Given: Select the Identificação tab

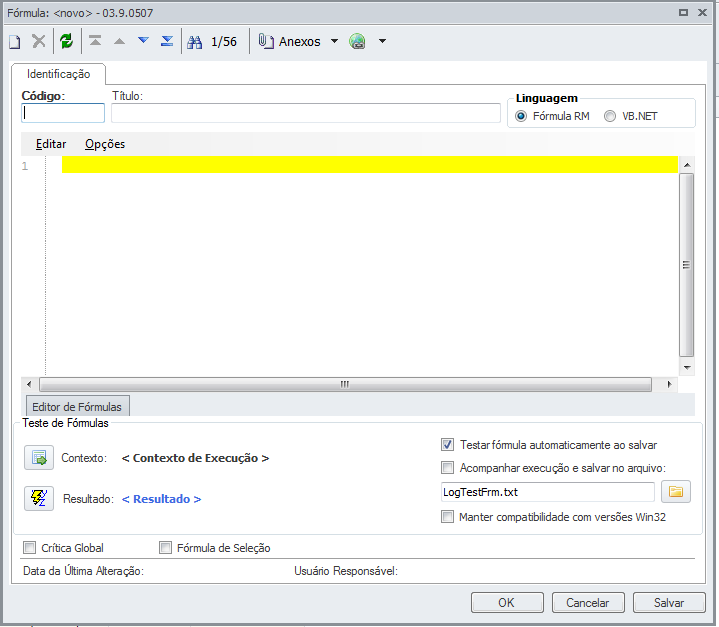Looking at the screenshot, I should (x=58, y=74).
